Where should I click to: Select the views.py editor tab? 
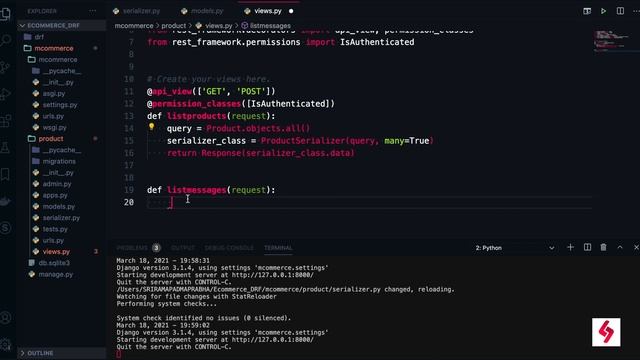[268, 11]
